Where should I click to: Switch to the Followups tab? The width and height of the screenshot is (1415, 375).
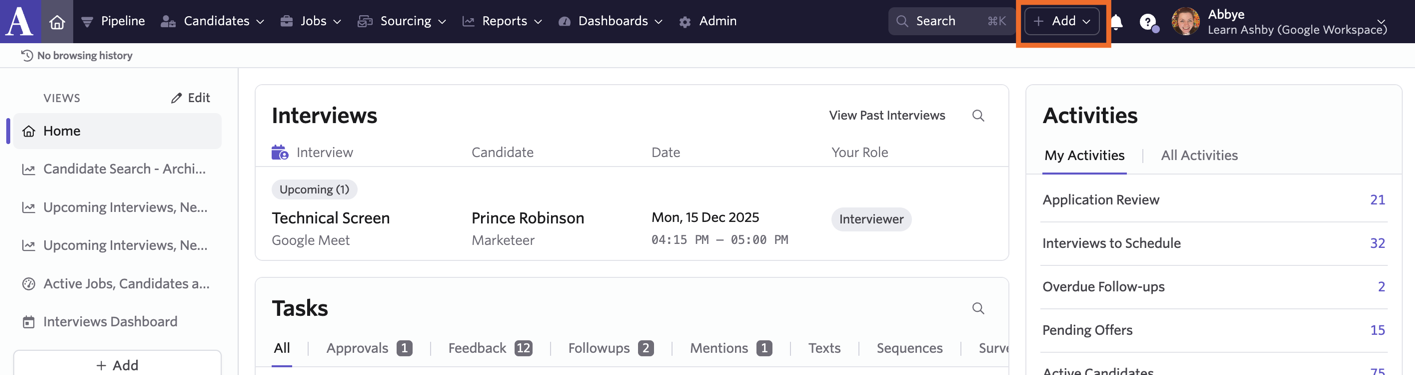(611, 348)
